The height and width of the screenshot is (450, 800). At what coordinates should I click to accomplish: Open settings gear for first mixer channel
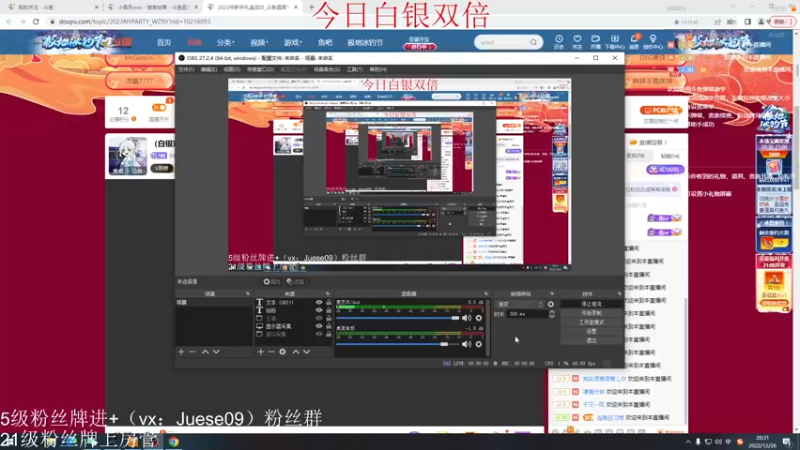pyautogui.click(x=479, y=318)
